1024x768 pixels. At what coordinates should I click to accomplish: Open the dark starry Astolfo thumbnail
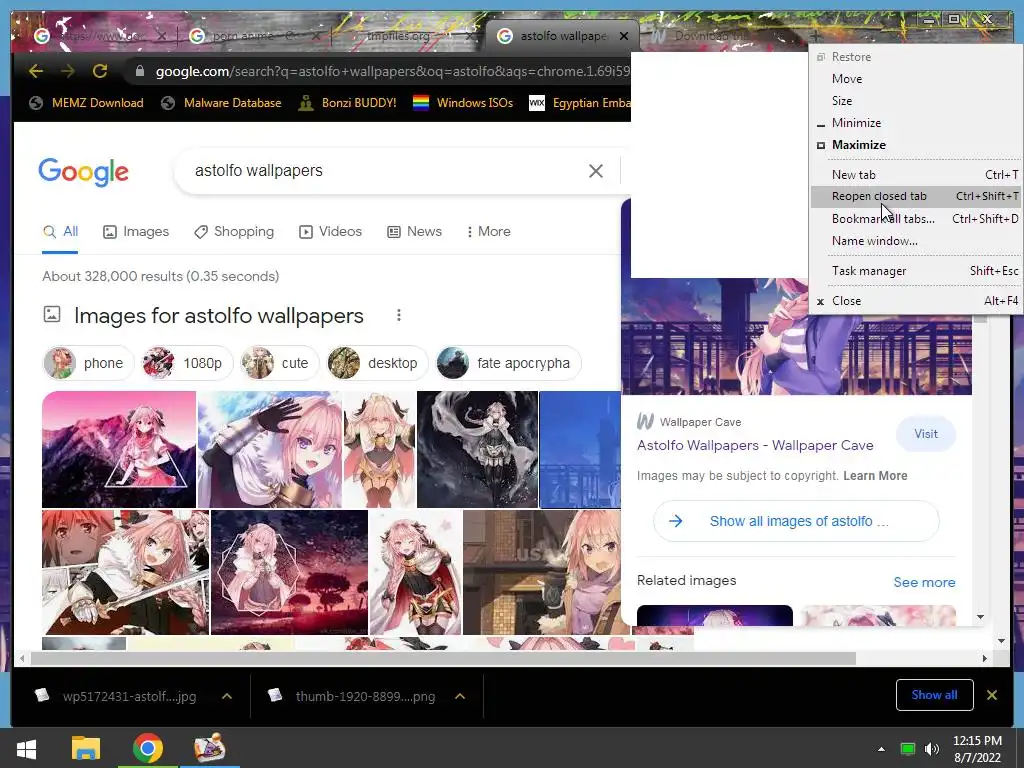(x=477, y=449)
